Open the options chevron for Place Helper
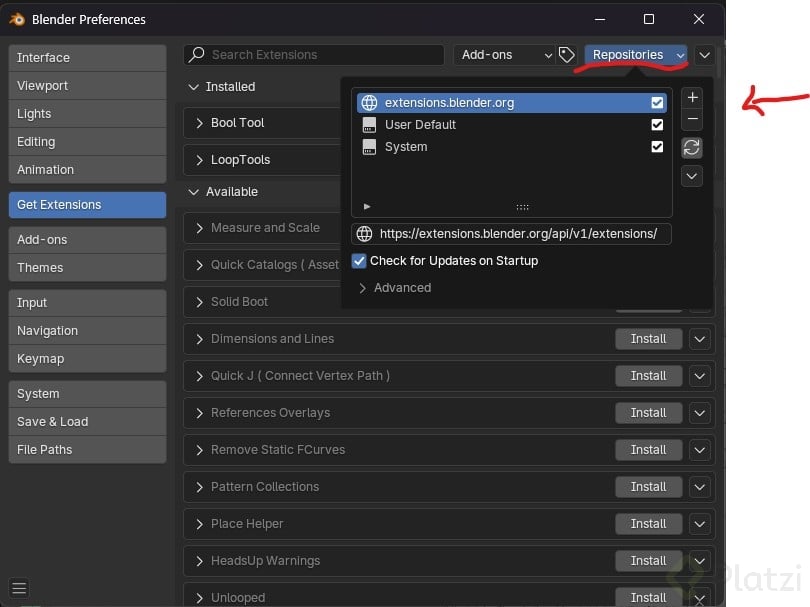Screen dimensions: 810x607 coord(699,524)
